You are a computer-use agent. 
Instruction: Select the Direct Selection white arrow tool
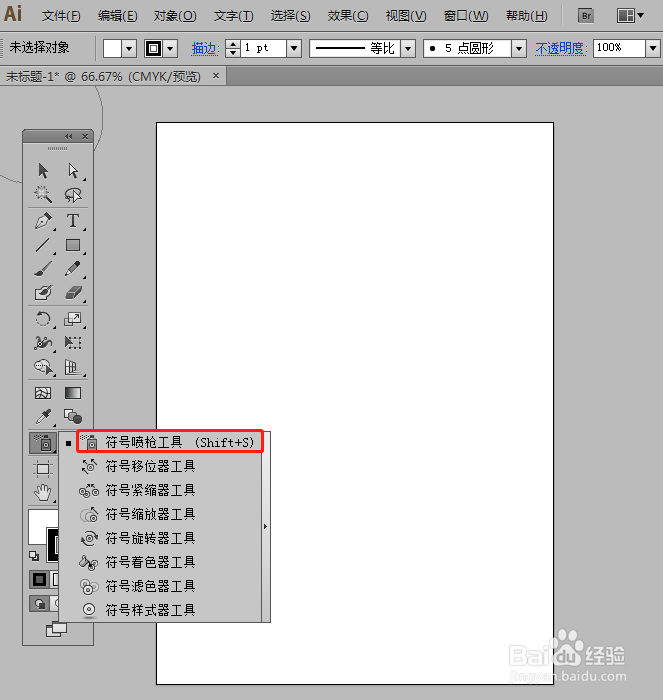[73, 171]
